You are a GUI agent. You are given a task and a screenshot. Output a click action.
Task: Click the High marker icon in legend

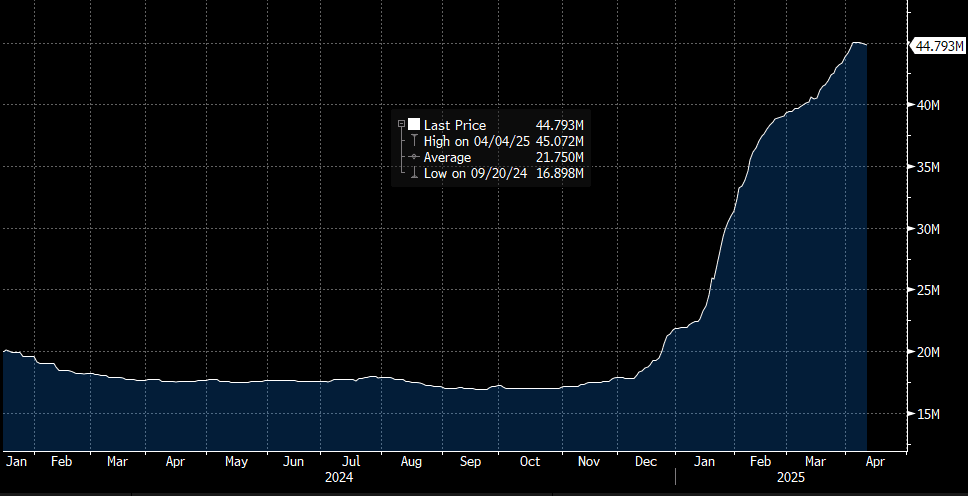(x=413, y=141)
